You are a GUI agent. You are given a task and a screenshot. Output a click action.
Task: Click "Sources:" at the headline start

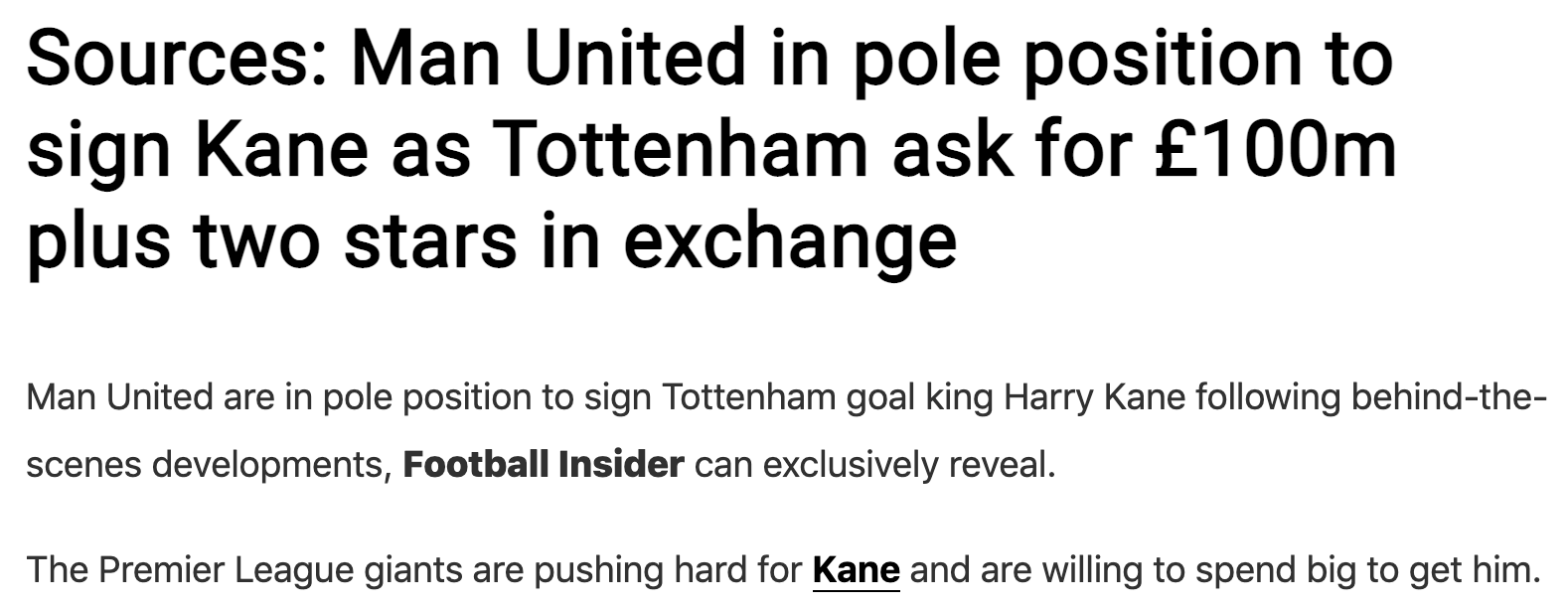[181, 58]
